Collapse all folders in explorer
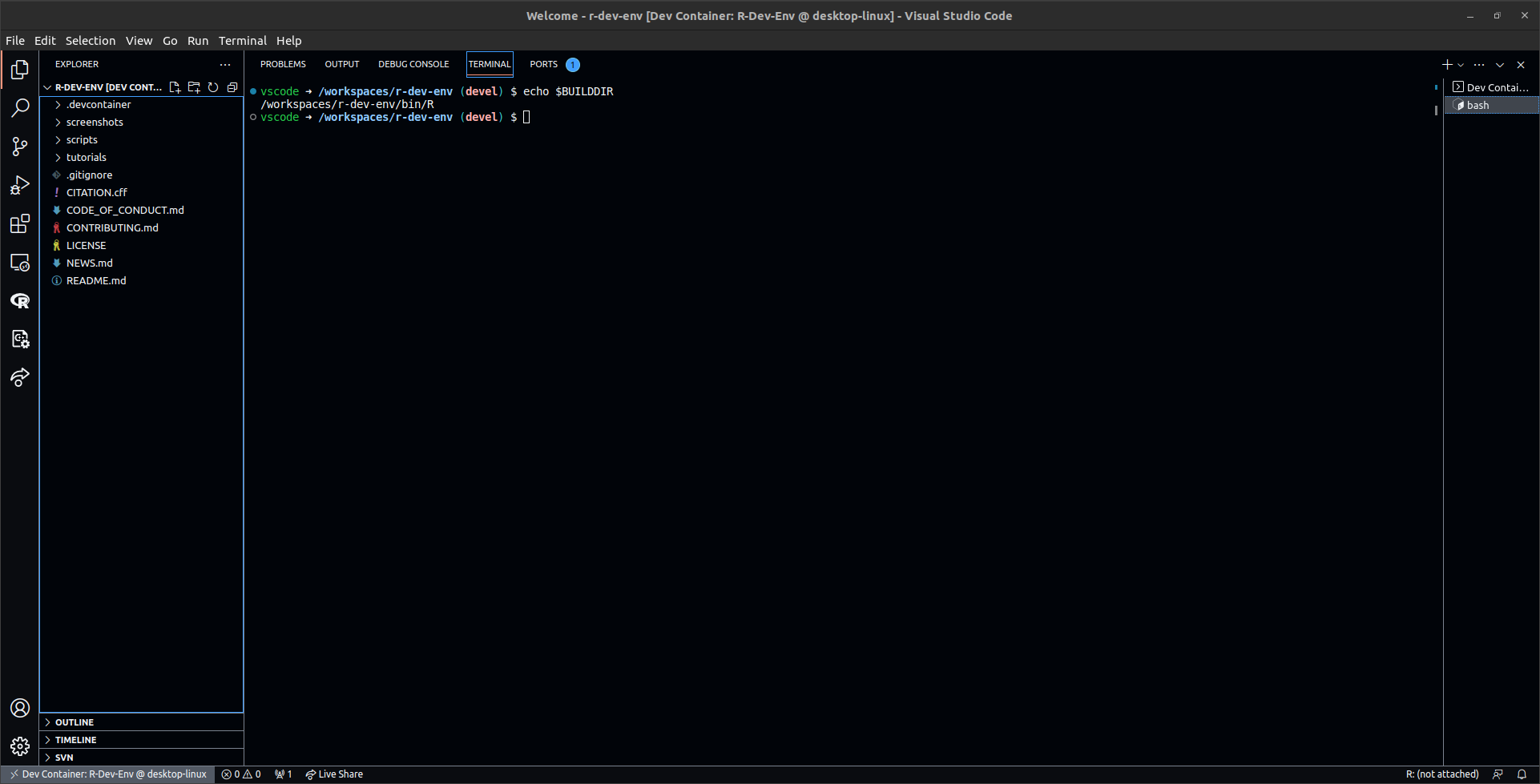 pyautogui.click(x=232, y=87)
